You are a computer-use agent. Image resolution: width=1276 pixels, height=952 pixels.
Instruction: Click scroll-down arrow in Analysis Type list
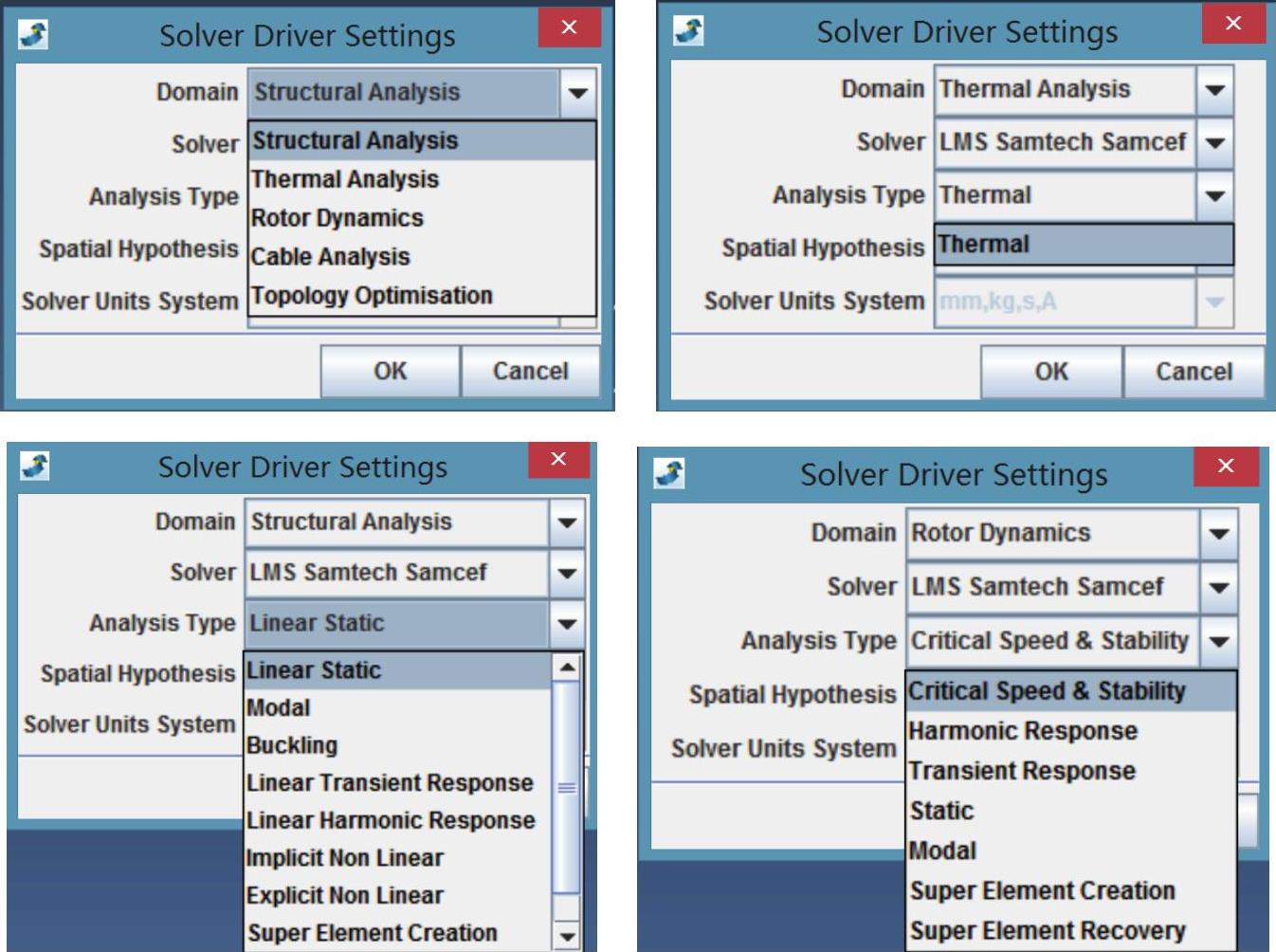click(x=567, y=936)
